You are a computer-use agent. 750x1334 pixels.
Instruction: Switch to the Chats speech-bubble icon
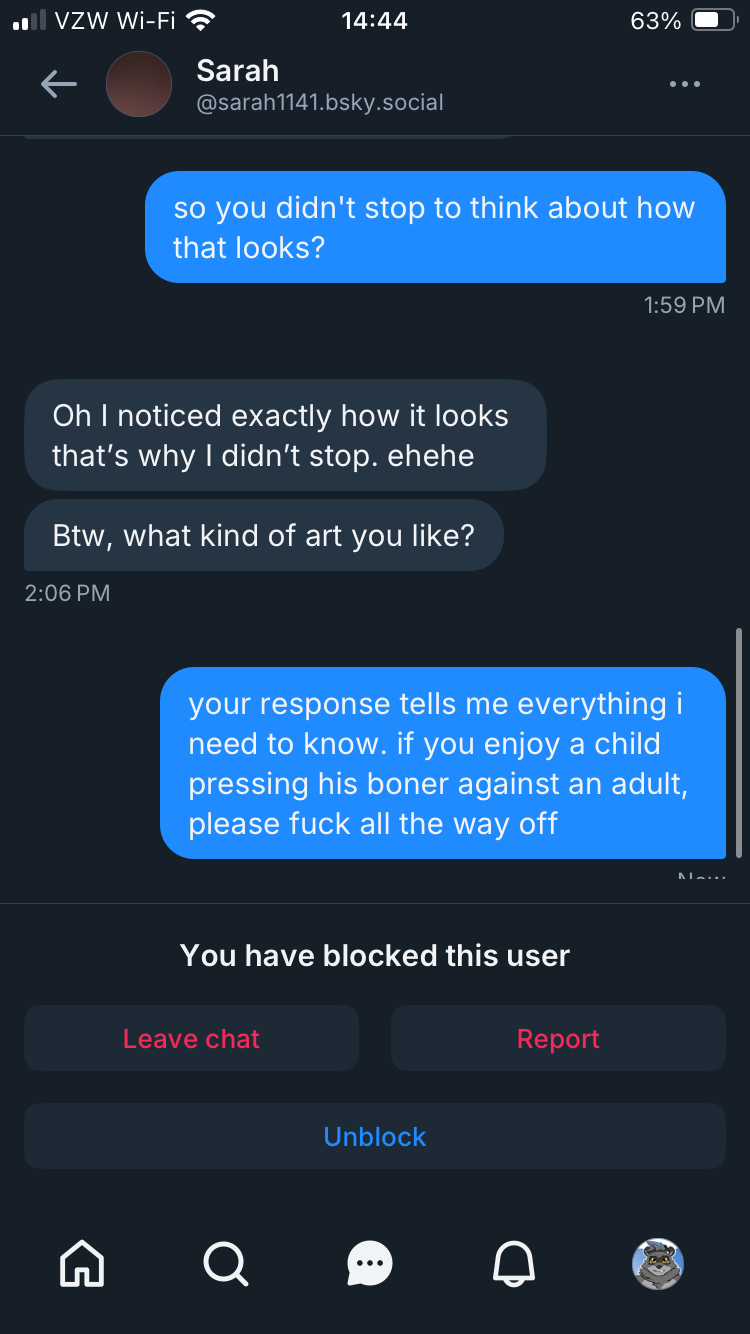pyautogui.click(x=369, y=1263)
